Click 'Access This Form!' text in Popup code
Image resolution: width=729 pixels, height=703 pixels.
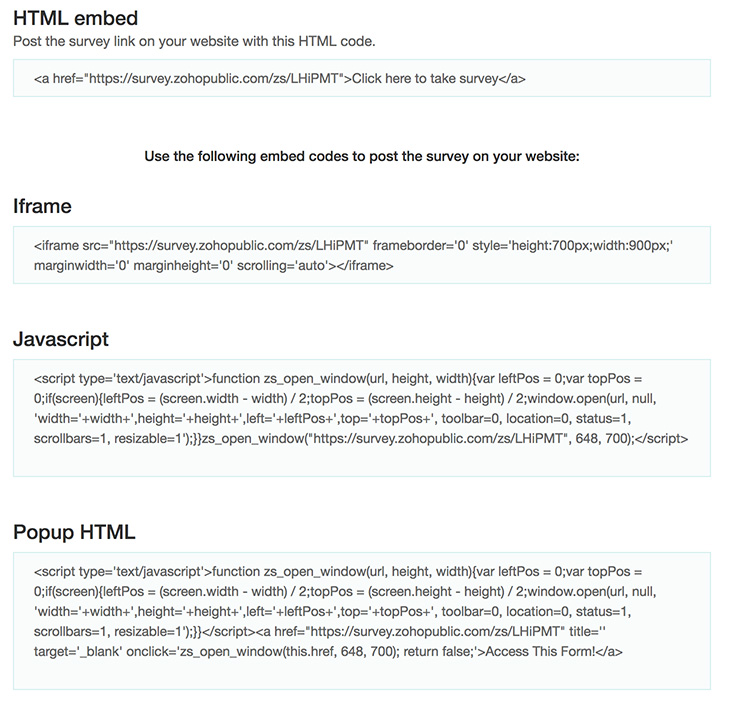click(540, 651)
